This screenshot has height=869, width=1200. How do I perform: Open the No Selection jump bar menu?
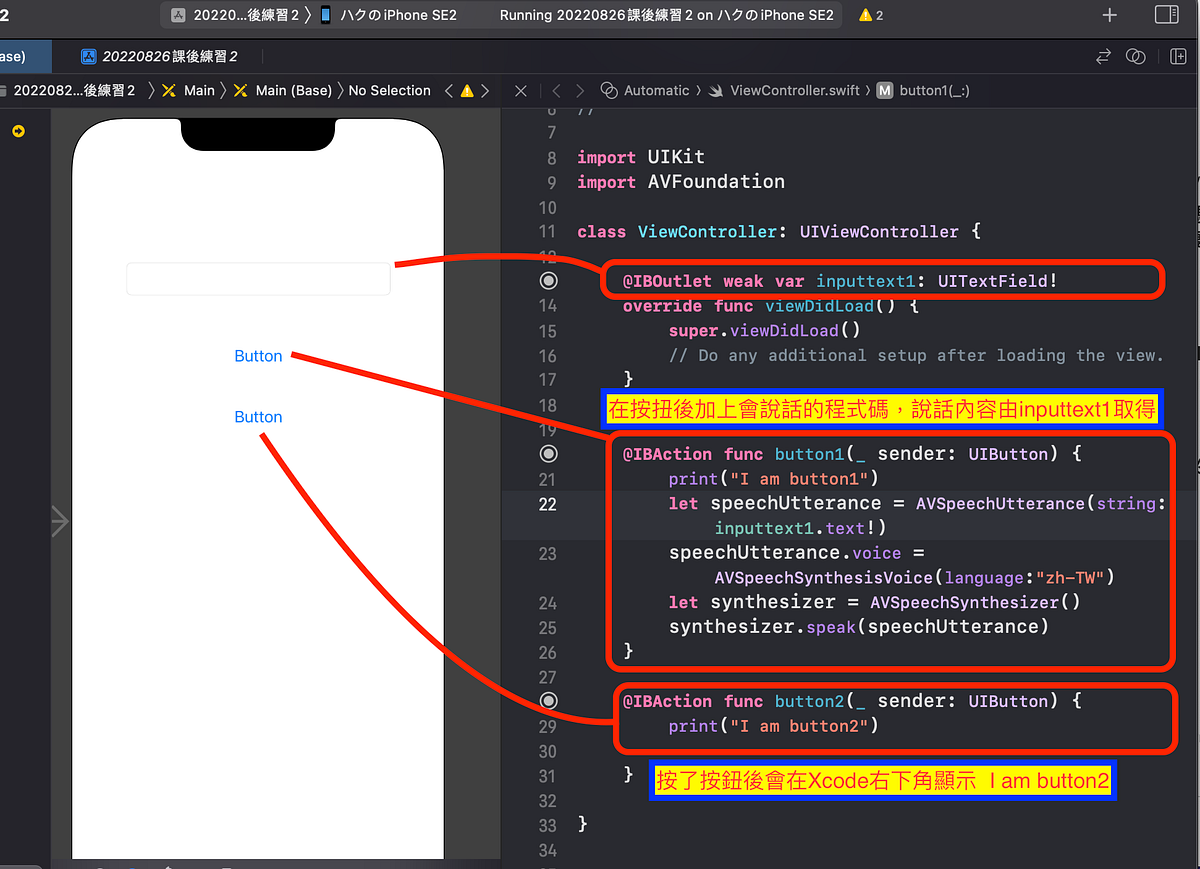(389, 90)
